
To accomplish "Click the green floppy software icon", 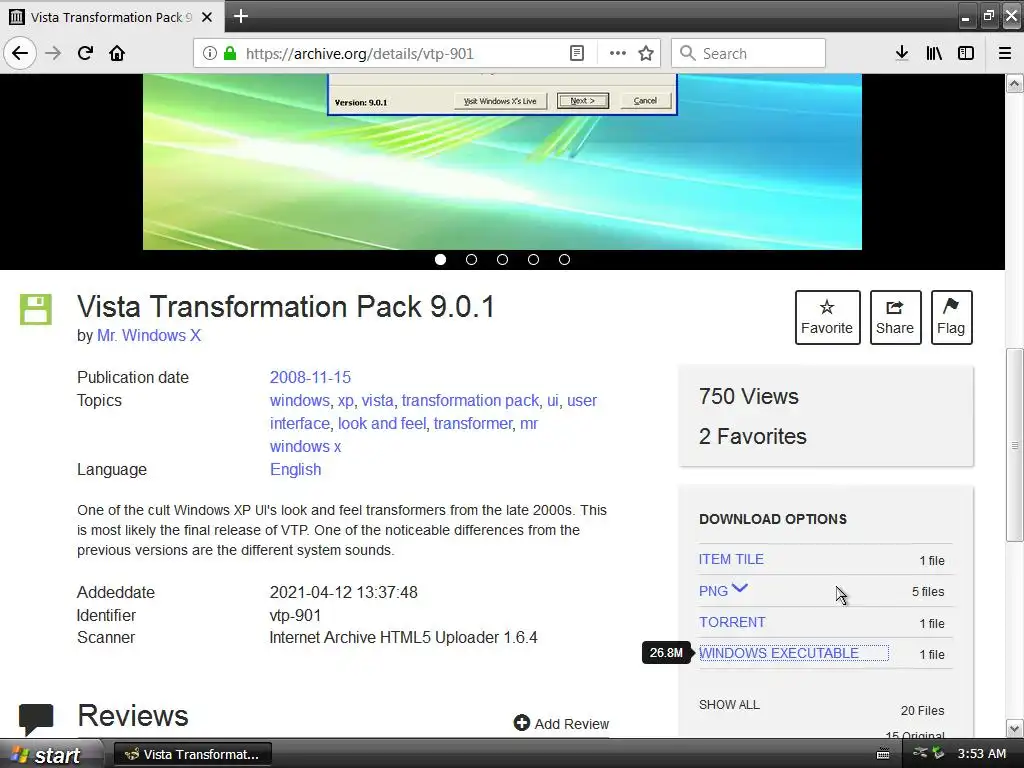I will coord(36,310).
